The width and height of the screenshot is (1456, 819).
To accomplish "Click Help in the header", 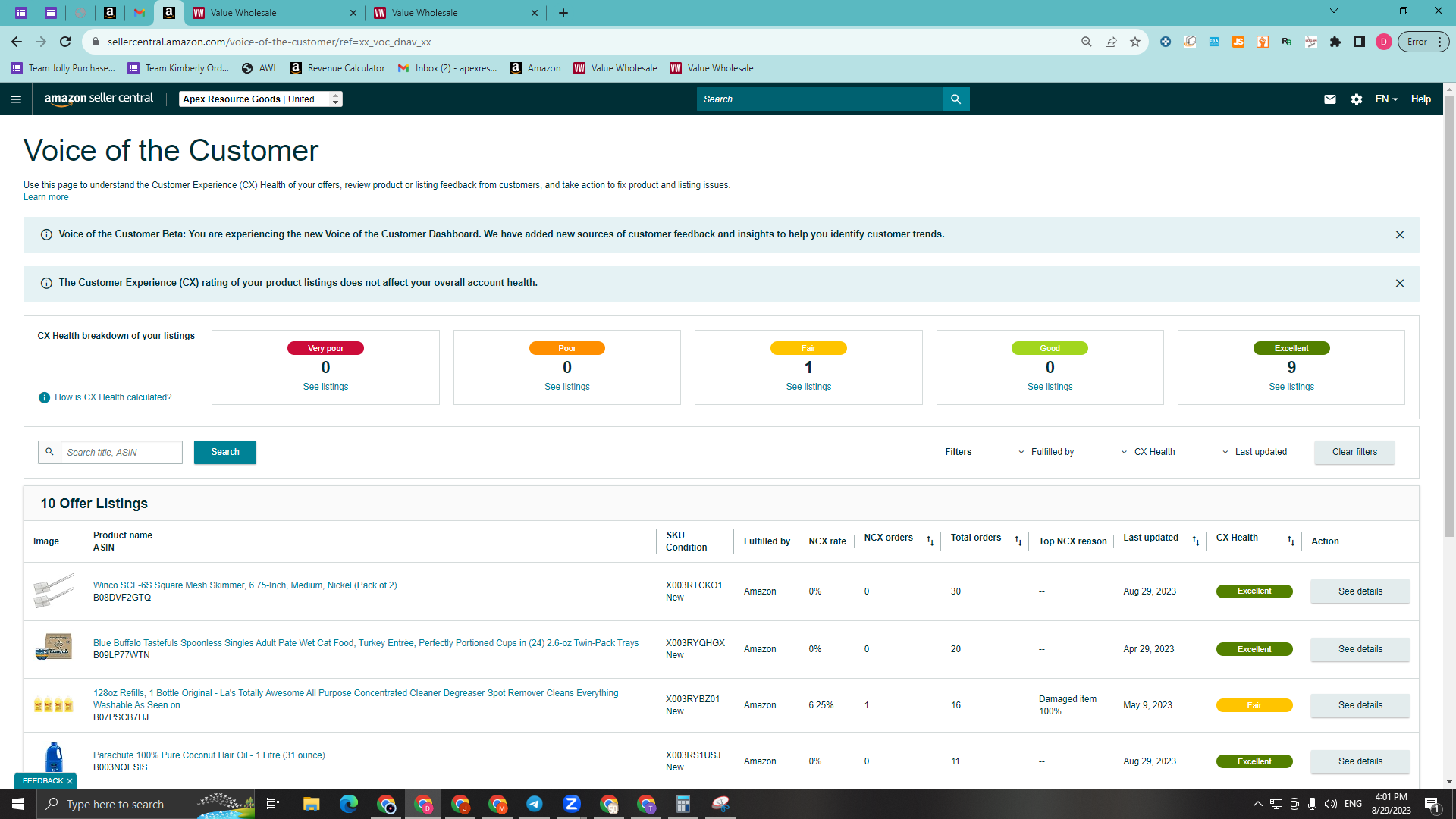I will point(1420,99).
